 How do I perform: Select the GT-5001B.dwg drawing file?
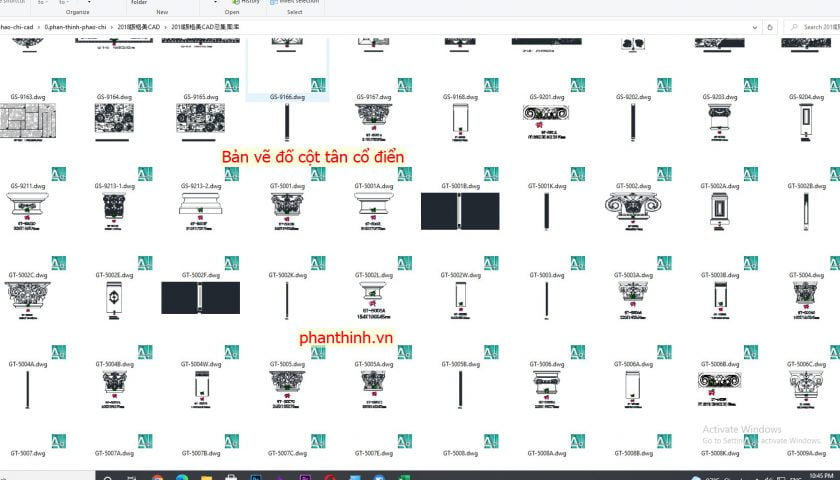tap(460, 211)
